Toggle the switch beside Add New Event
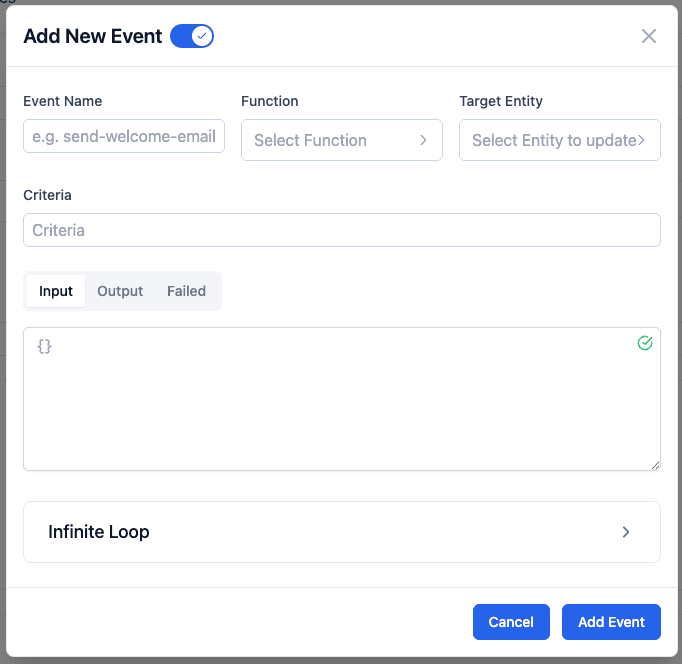The width and height of the screenshot is (682, 664). (192, 36)
